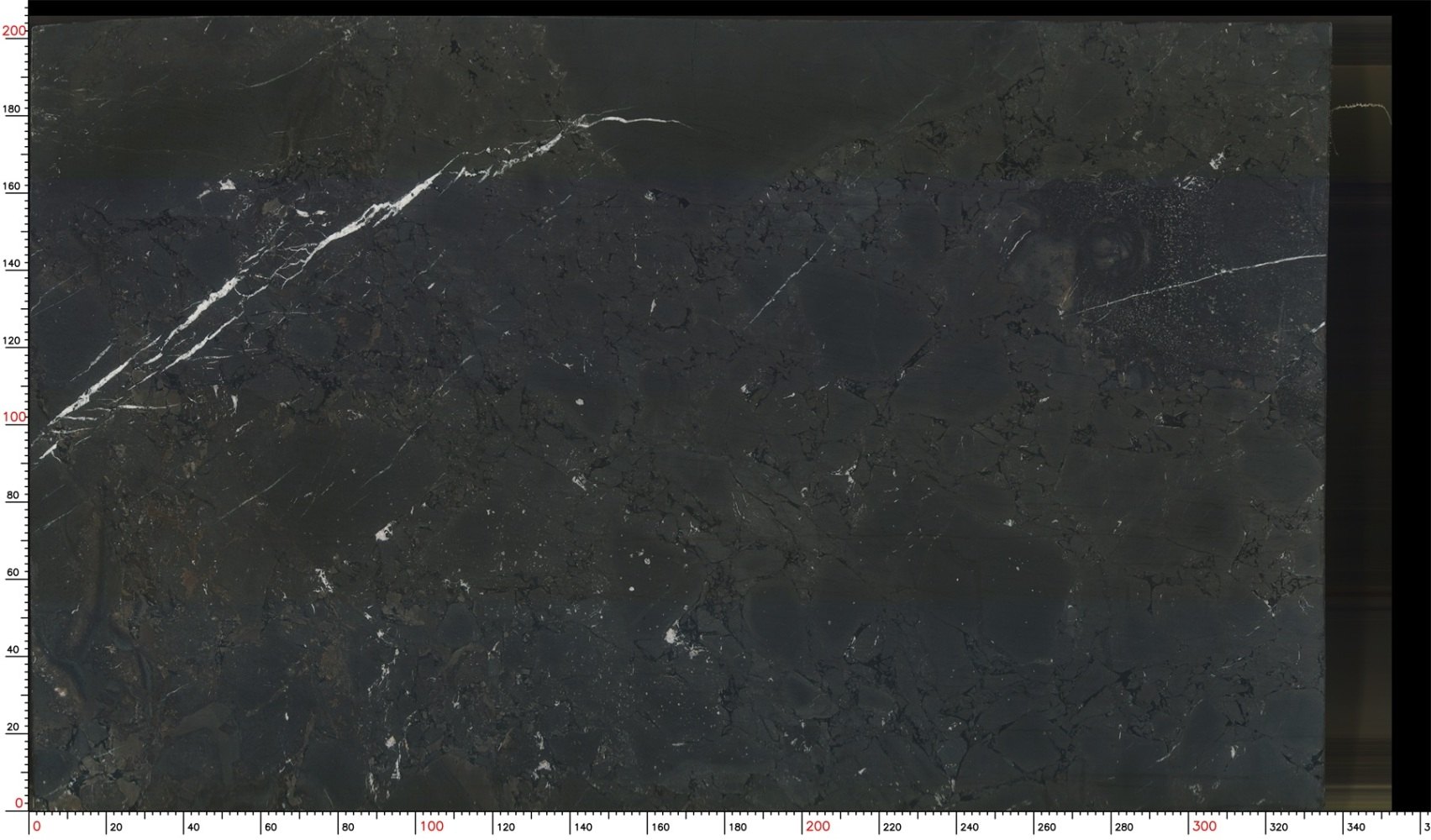Click the 160 label on the horizontal ruler

[x=660, y=827]
